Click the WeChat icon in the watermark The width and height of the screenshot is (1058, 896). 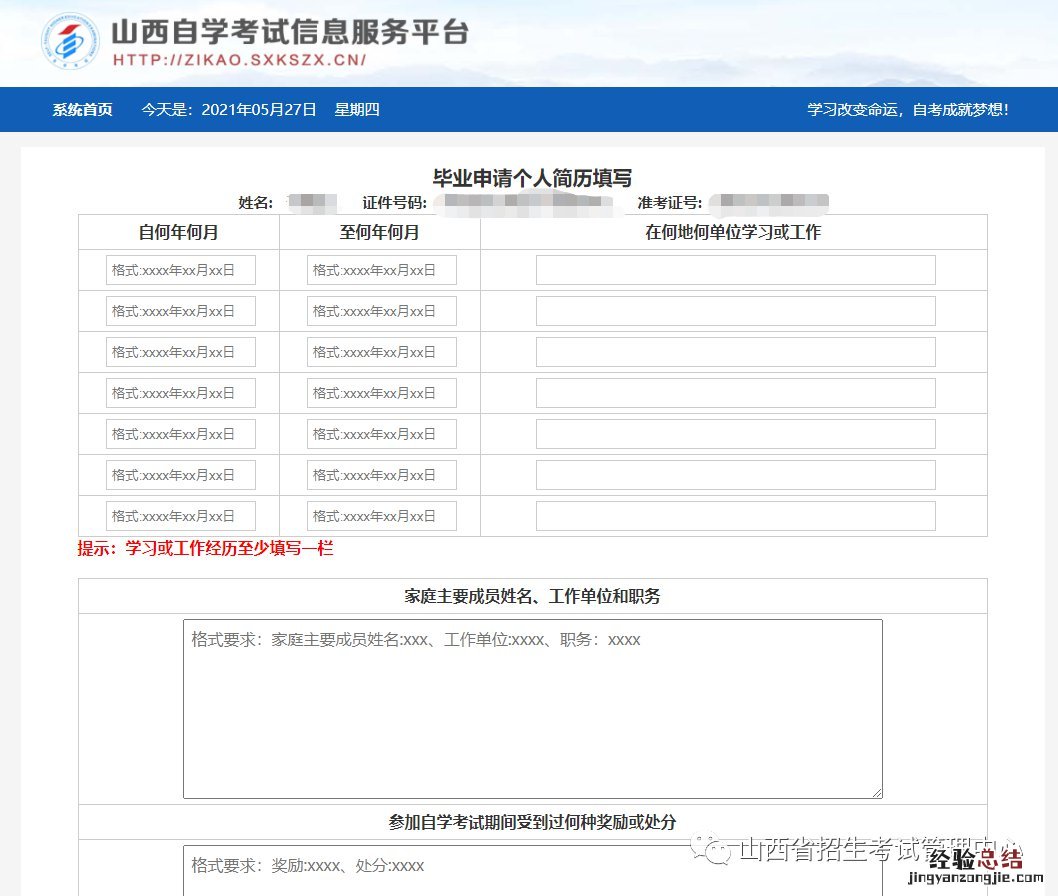tap(717, 851)
